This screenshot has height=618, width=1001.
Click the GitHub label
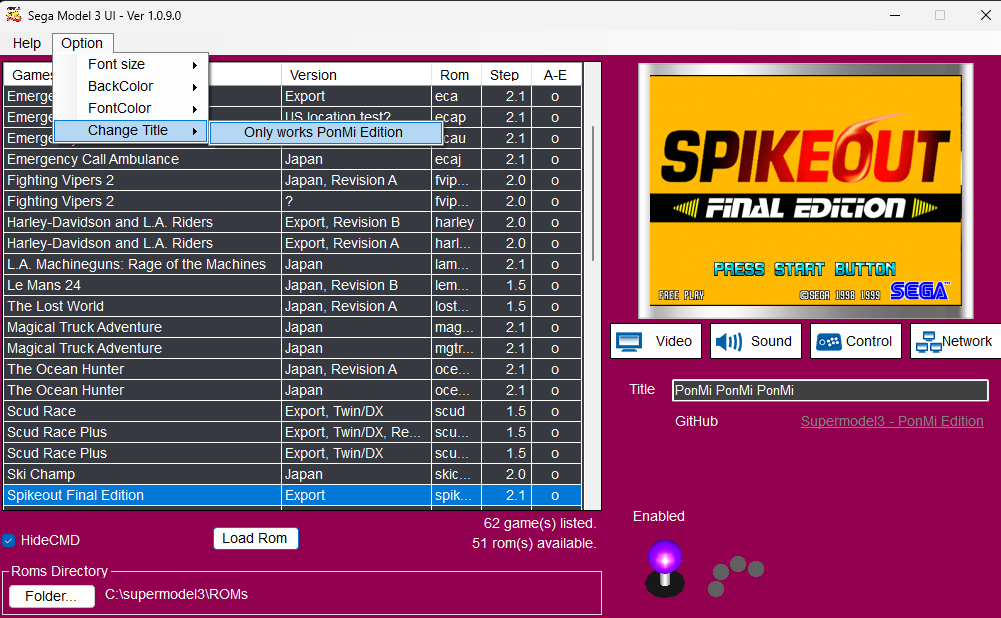(696, 421)
